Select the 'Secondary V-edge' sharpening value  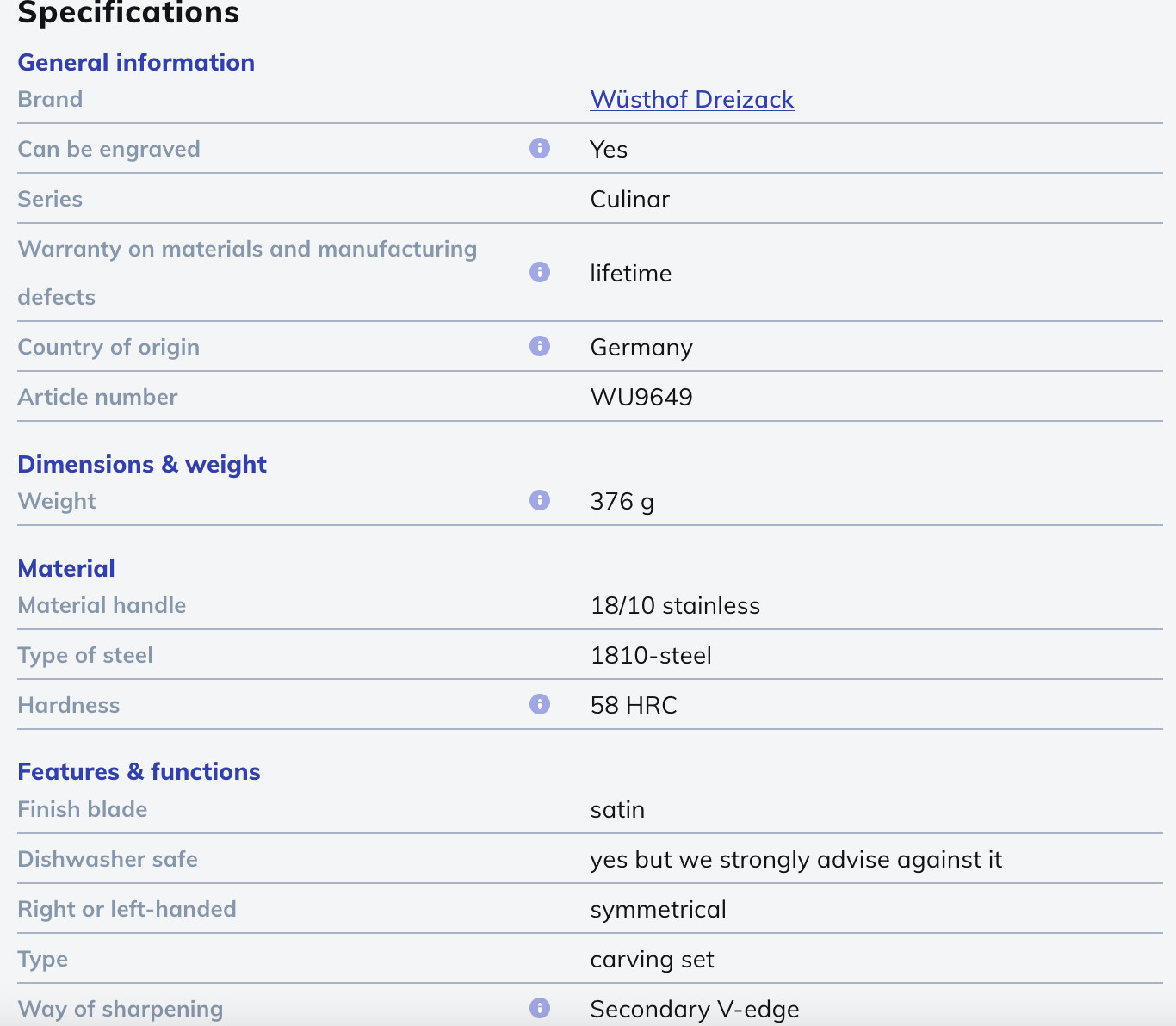point(695,1010)
